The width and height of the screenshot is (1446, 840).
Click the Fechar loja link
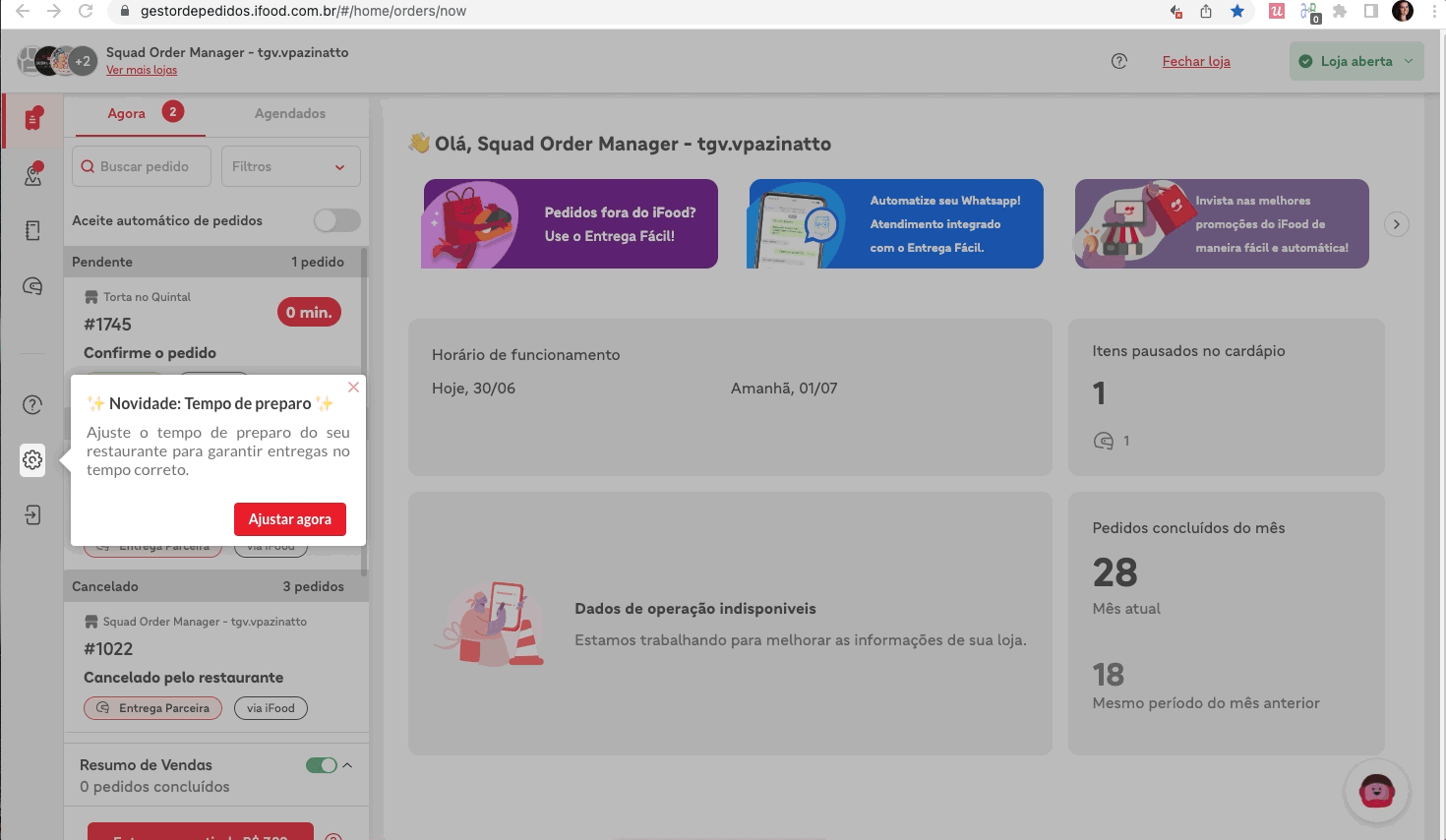[x=1196, y=61]
